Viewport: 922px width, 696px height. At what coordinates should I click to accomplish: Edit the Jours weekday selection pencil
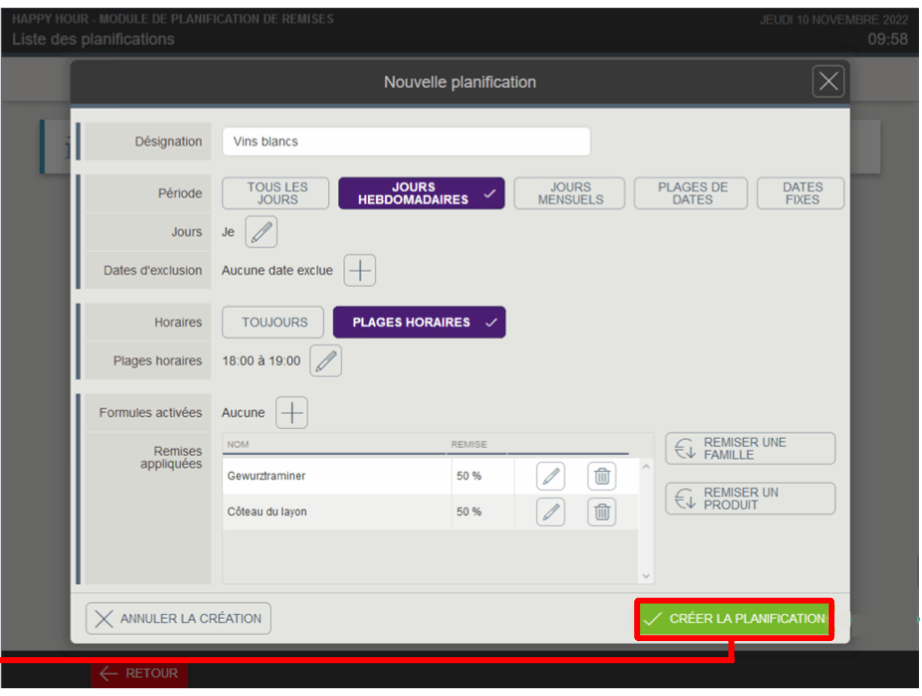261,232
